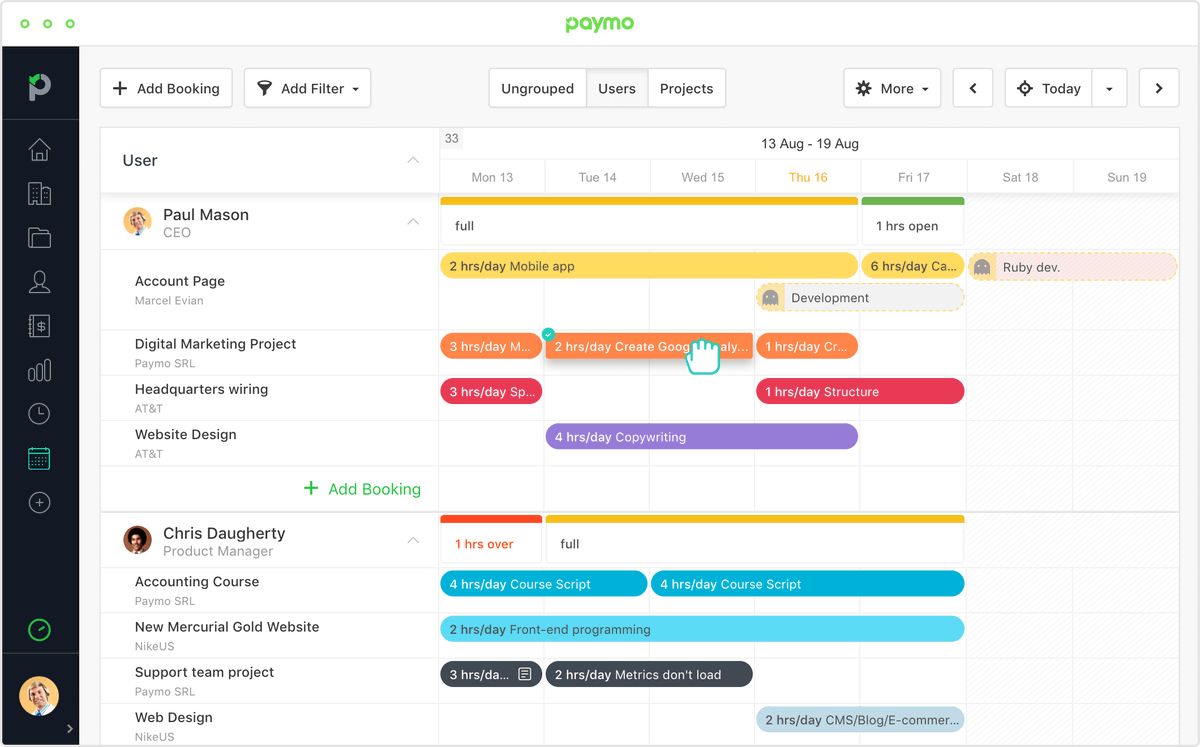Select the 3 hrs/day M... orange booking
The image size is (1200, 747).
point(491,346)
